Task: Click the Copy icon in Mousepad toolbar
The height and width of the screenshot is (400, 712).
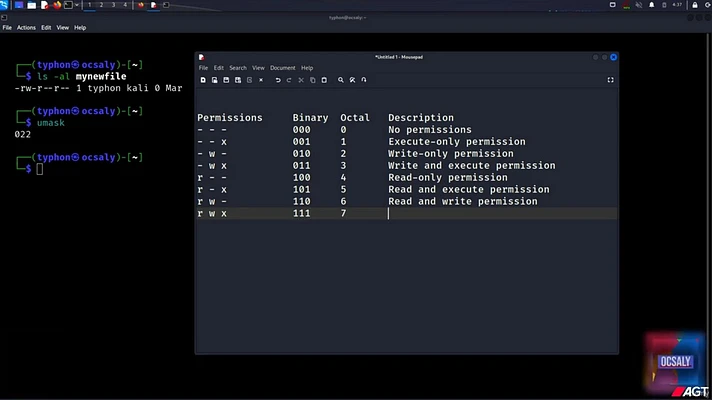Action: 312,80
